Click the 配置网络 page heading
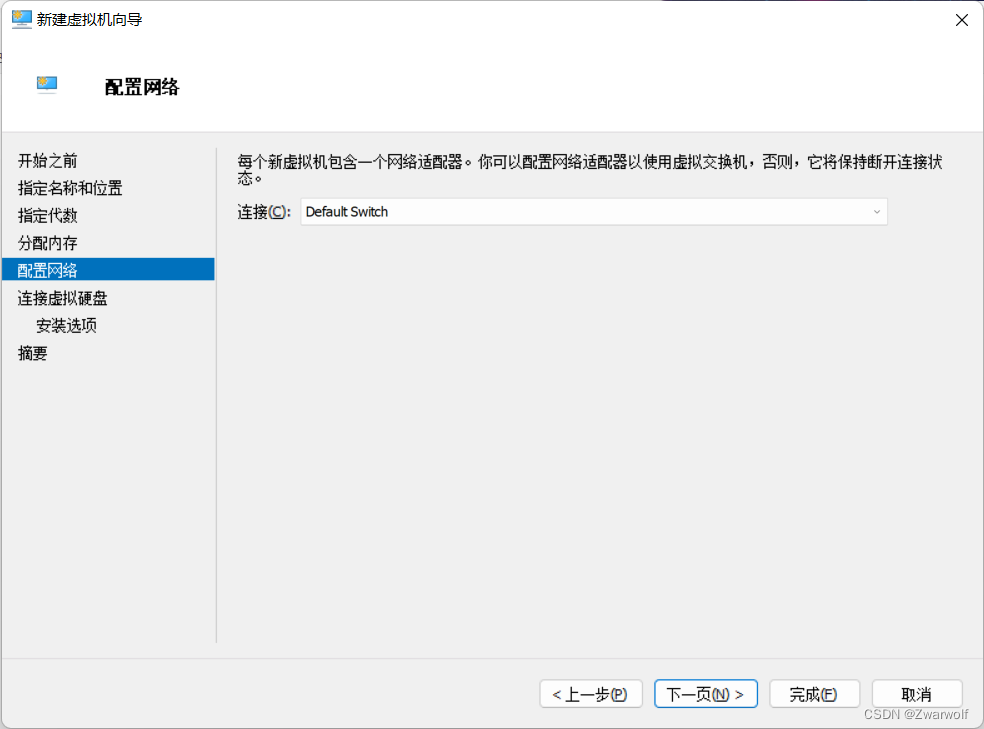 pyautogui.click(x=142, y=87)
